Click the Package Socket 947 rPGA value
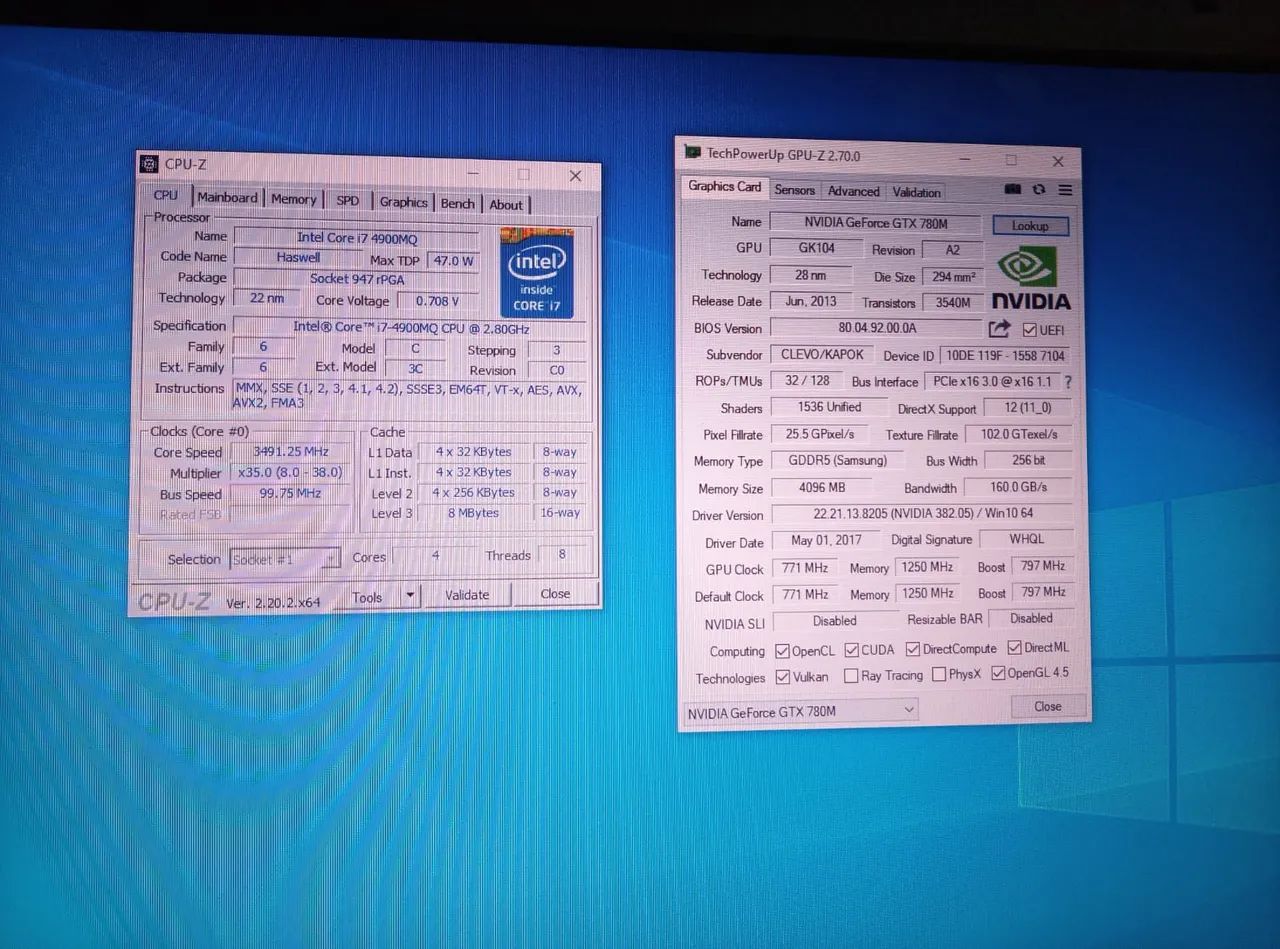This screenshot has width=1280, height=949. pos(357,278)
